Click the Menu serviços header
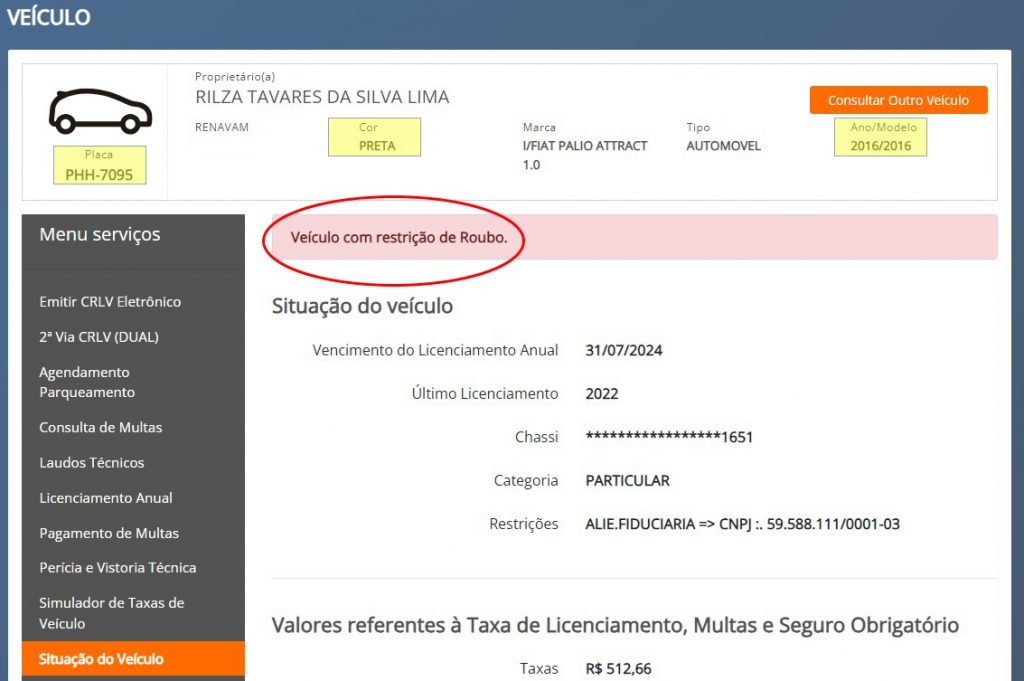The image size is (1024, 681). tap(100, 235)
